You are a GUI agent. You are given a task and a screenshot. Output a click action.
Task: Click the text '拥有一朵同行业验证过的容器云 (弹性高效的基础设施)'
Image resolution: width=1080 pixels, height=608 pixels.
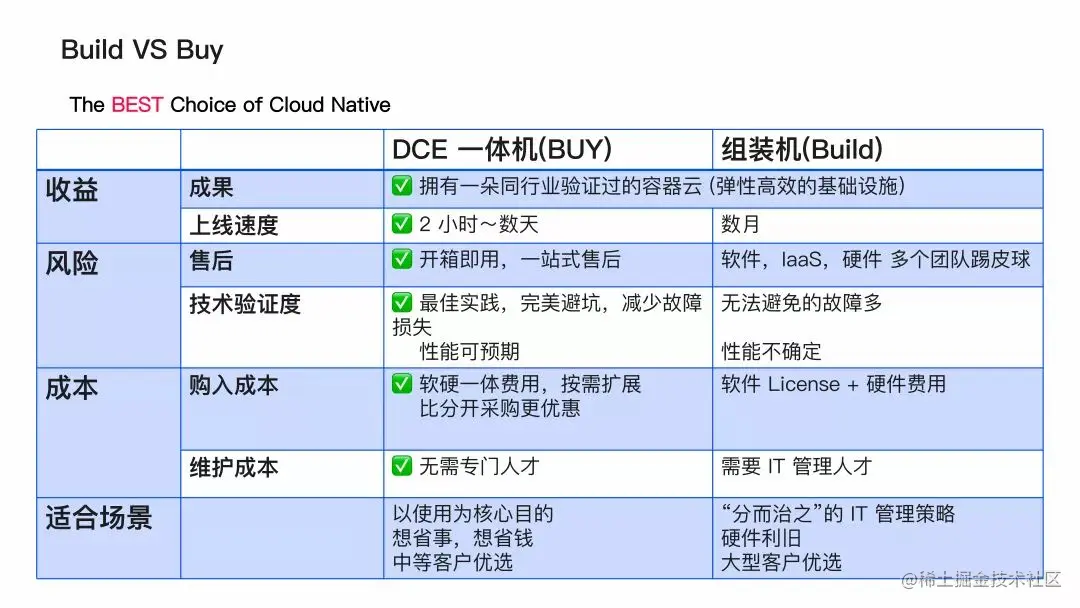click(x=662, y=186)
